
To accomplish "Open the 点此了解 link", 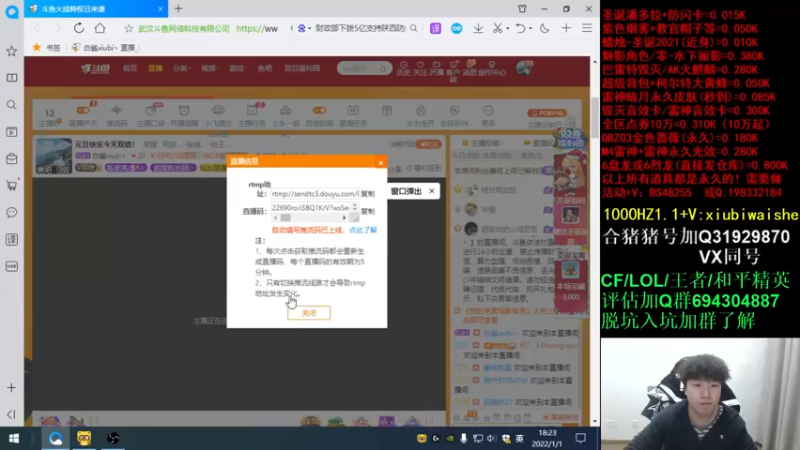I will [x=363, y=230].
